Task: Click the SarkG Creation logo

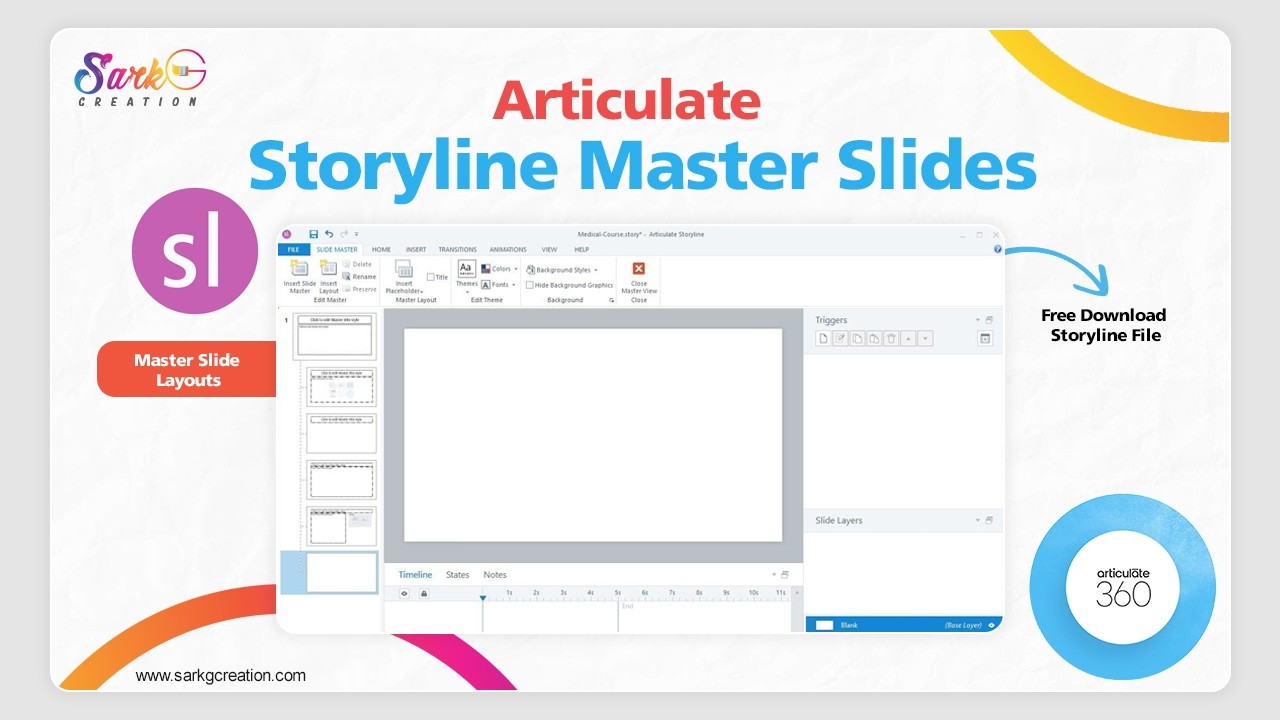Action: pos(140,78)
